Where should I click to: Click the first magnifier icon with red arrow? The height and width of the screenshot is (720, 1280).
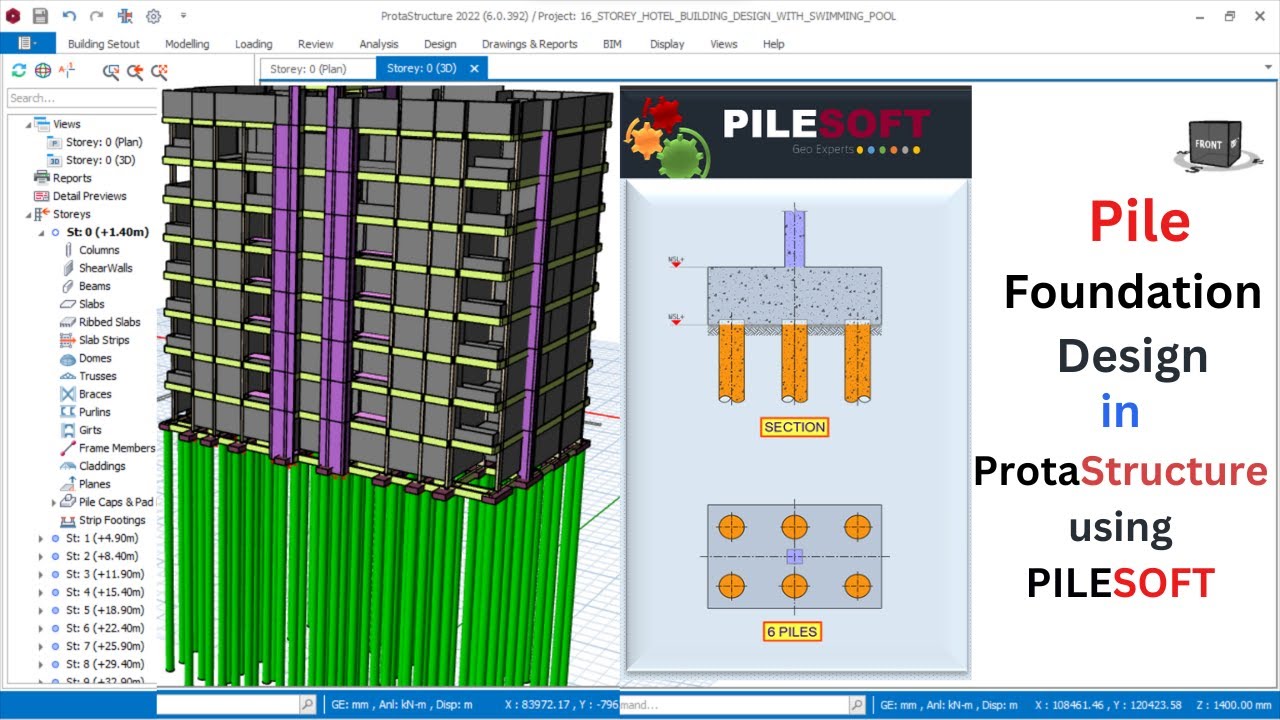111,71
